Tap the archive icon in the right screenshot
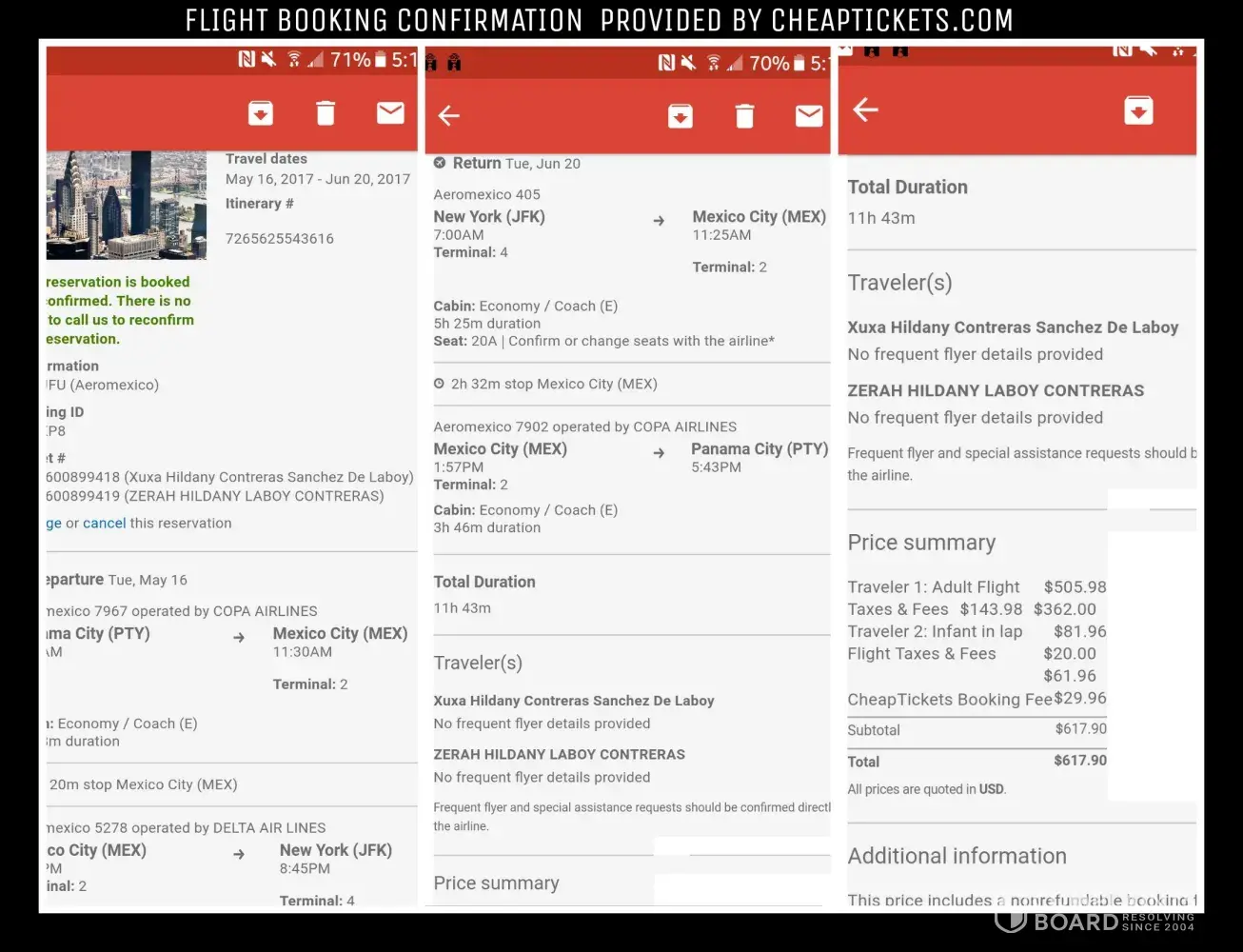The image size is (1243, 952). click(x=1138, y=110)
